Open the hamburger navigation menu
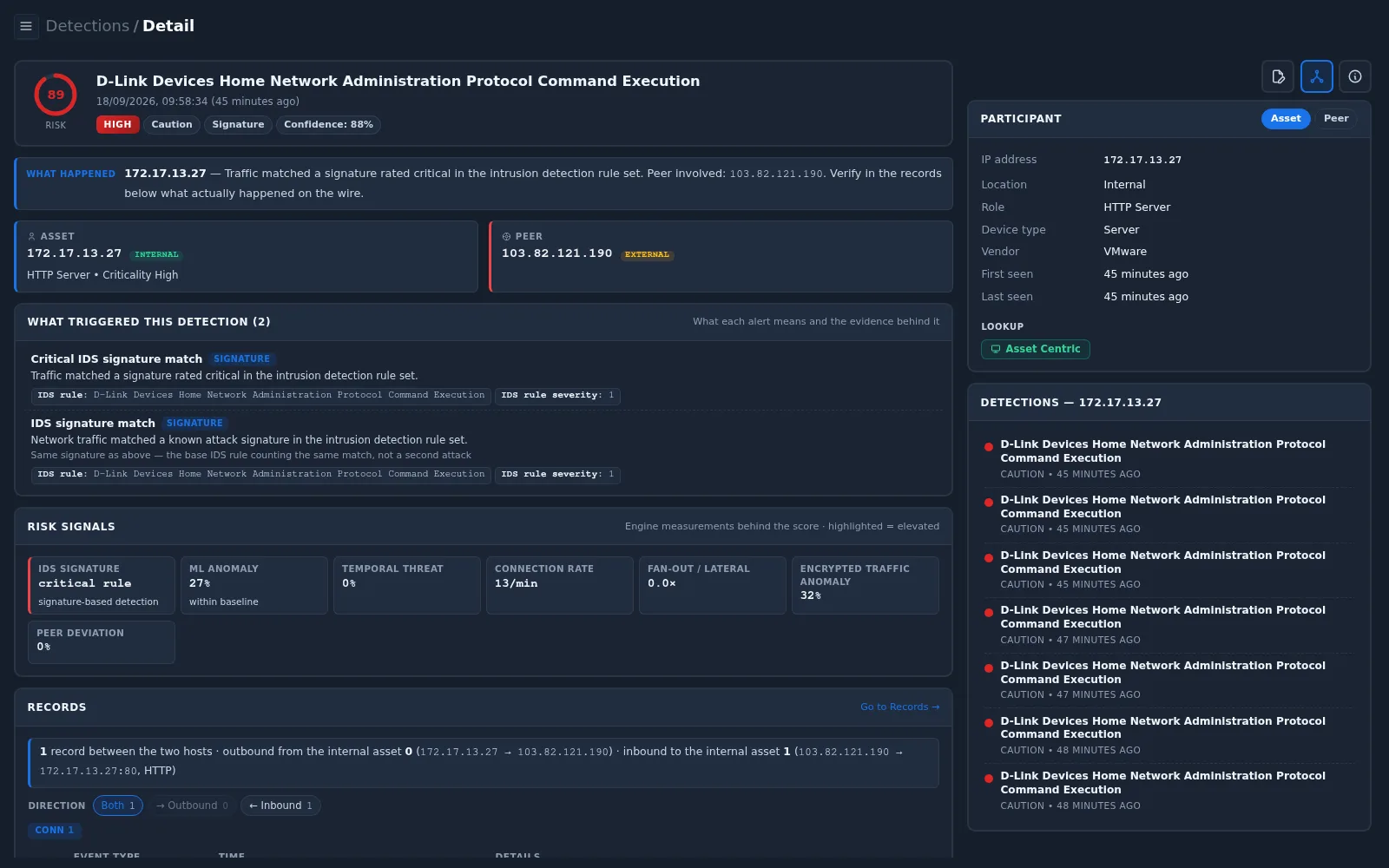 point(26,26)
